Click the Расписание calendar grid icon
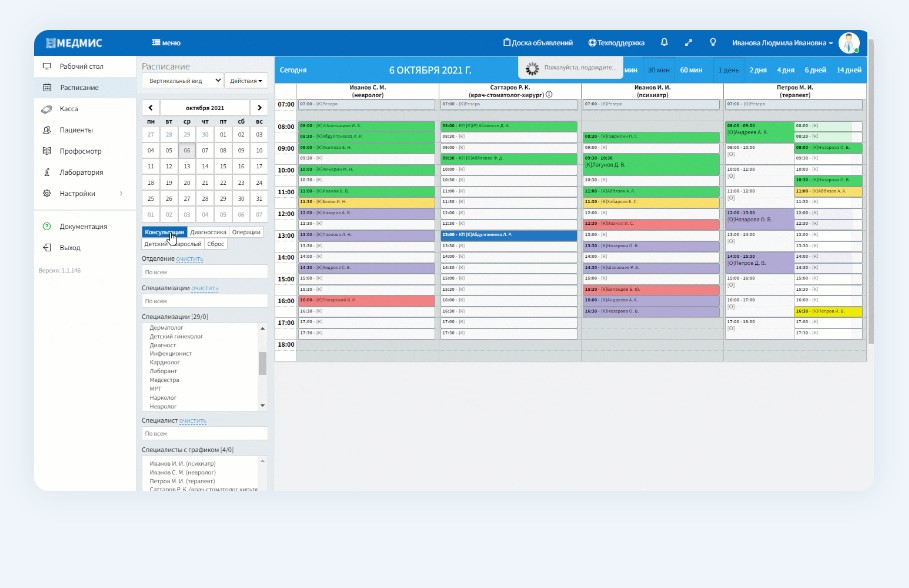The height and width of the screenshot is (588, 909). coord(47,88)
